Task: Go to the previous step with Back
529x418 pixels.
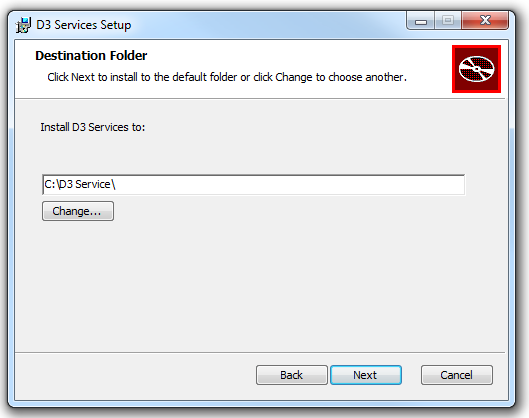Action: tap(291, 375)
